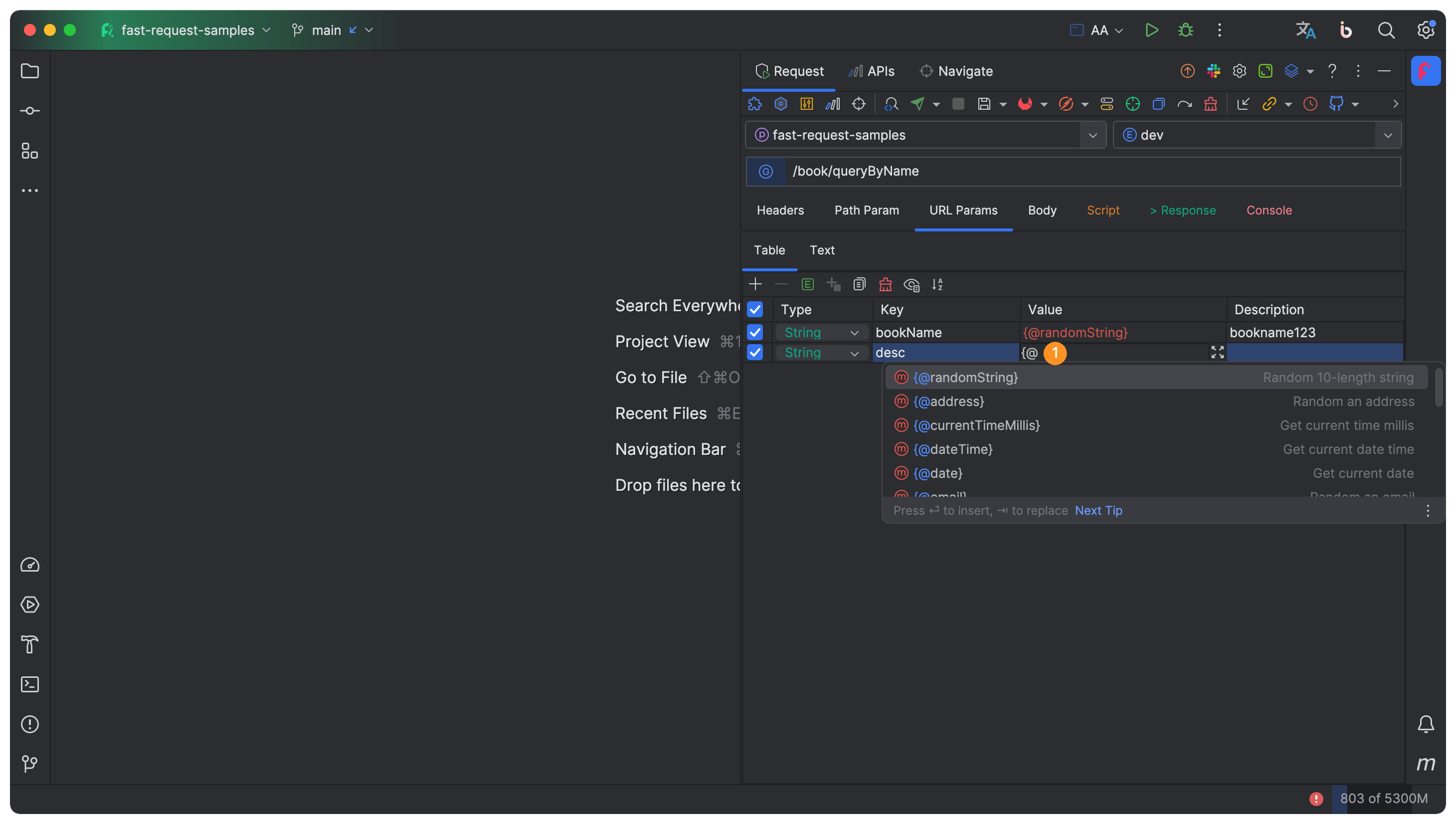Click the Add row plus icon
Viewport: 1456px width, 824px height.
(755, 284)
